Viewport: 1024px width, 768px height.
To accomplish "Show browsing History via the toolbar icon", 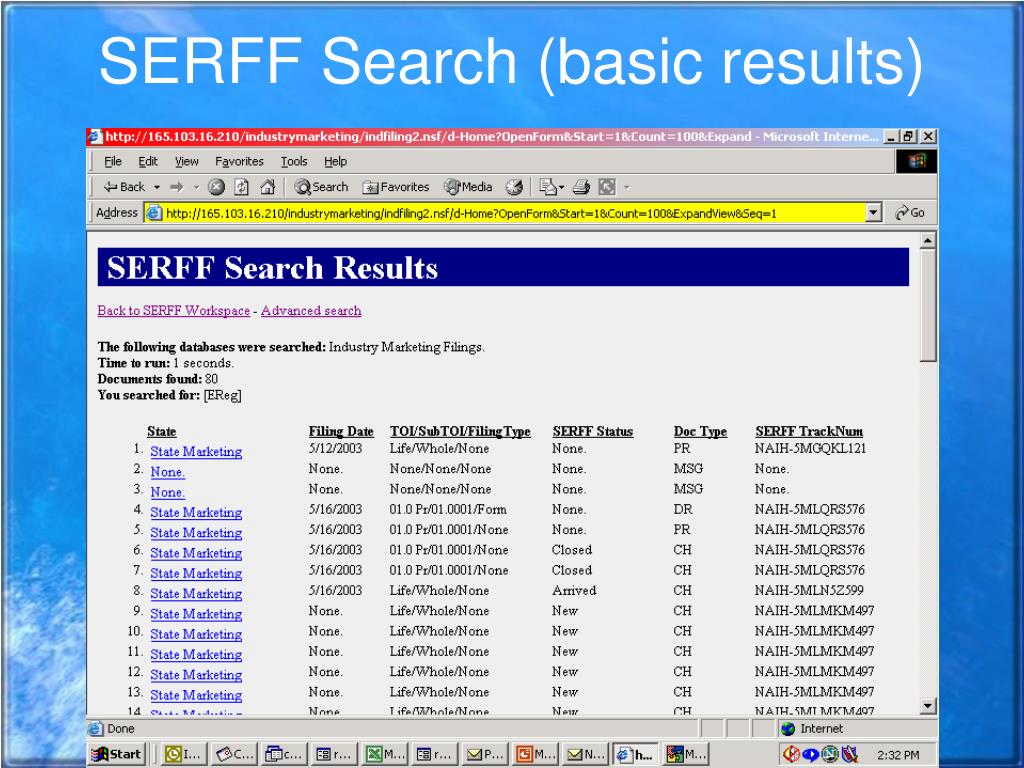I will (515, 187).
